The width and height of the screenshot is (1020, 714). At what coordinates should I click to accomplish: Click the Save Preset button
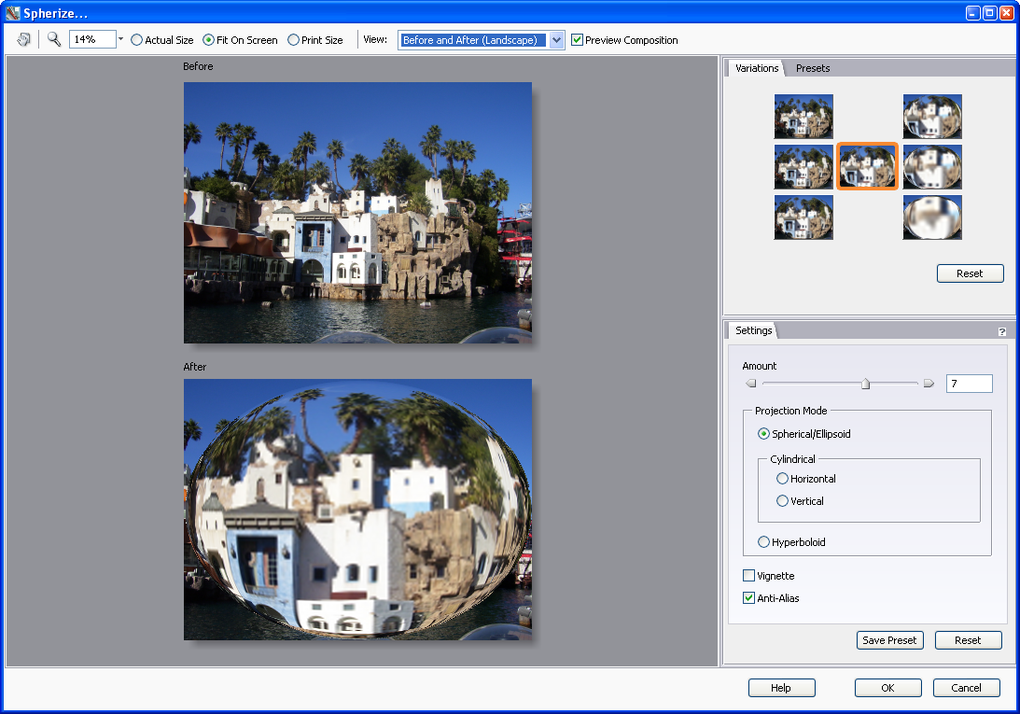coord(889,640)
